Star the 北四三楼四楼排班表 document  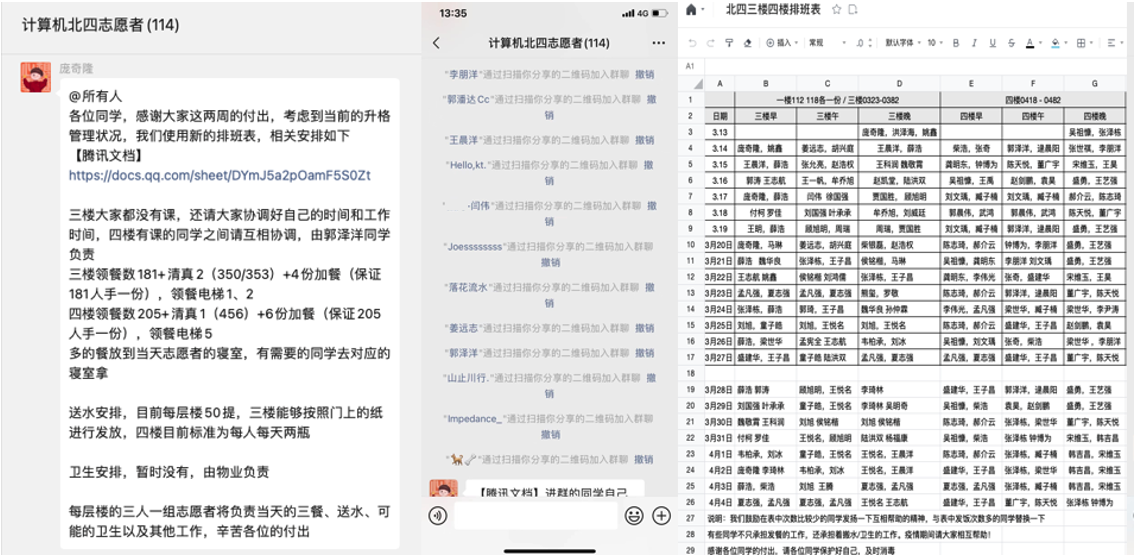836,9
